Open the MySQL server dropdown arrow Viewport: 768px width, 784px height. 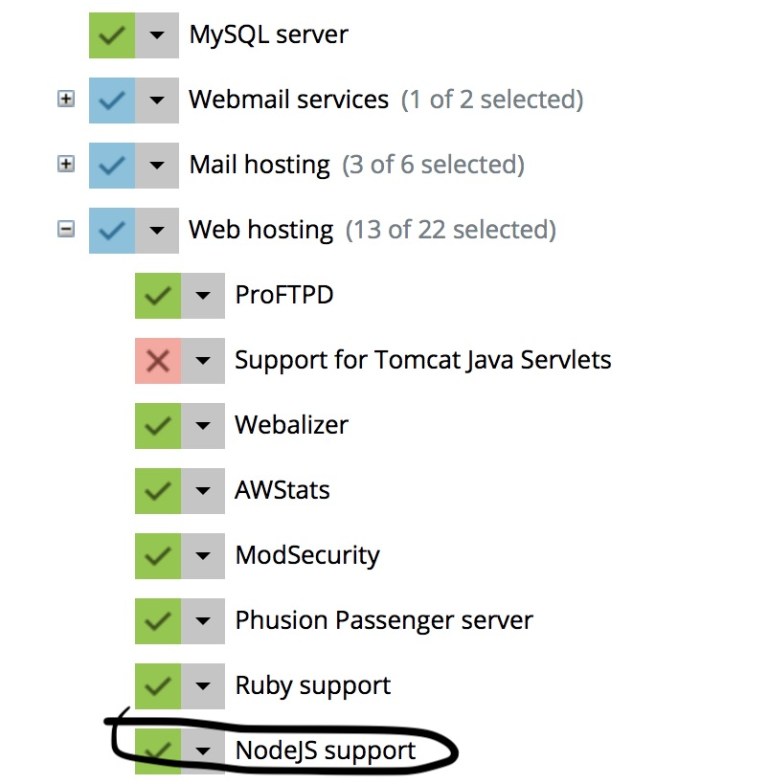(157, 36)
